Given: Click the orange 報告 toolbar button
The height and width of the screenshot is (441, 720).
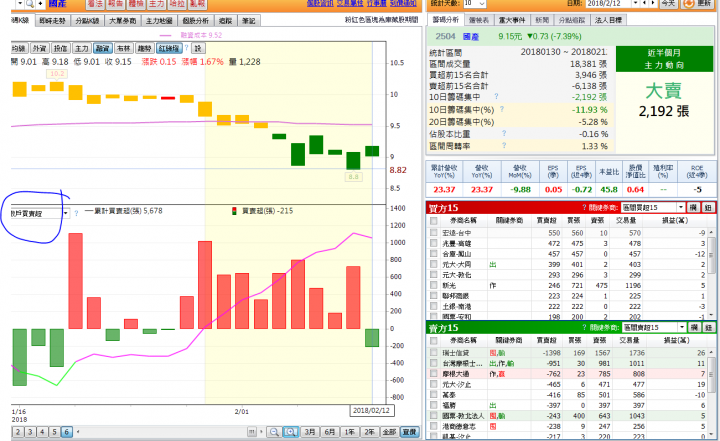Looking at the screenshot, I should tap(115, 4).
